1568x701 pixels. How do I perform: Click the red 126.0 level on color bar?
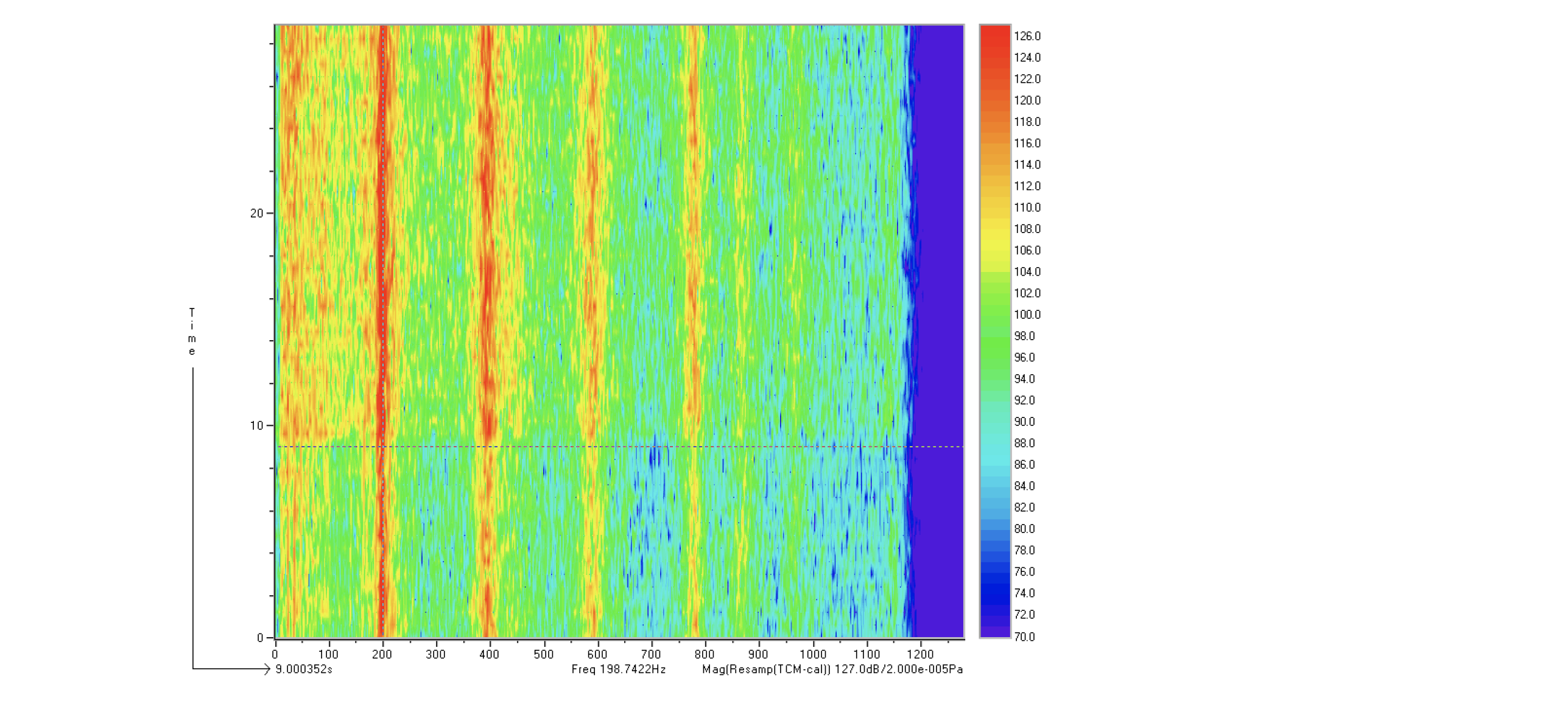[x=994, y=36]
